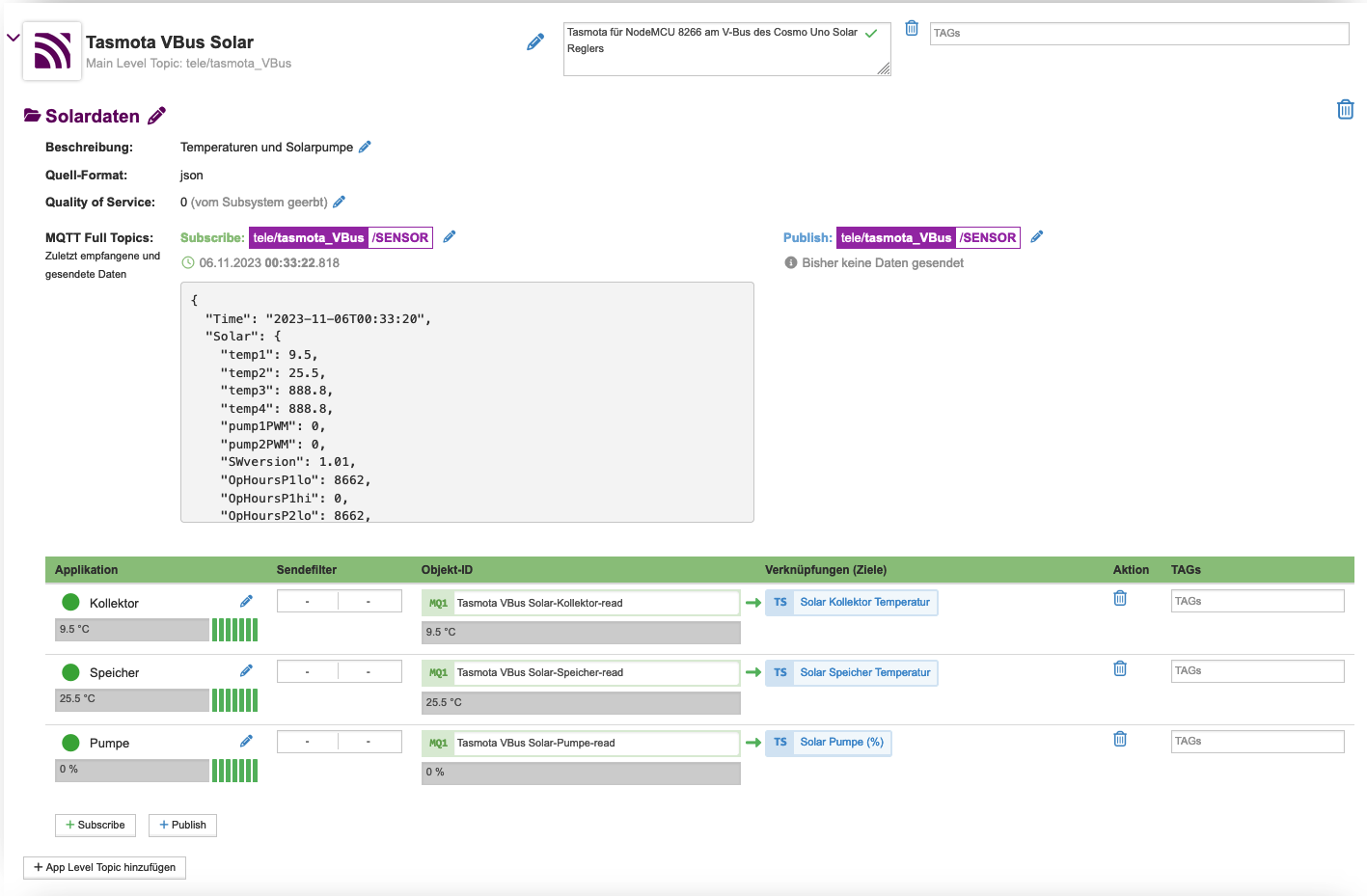Toggle the Kollektor green status dot
The image size is (1367, 896).
coord(70,602)
